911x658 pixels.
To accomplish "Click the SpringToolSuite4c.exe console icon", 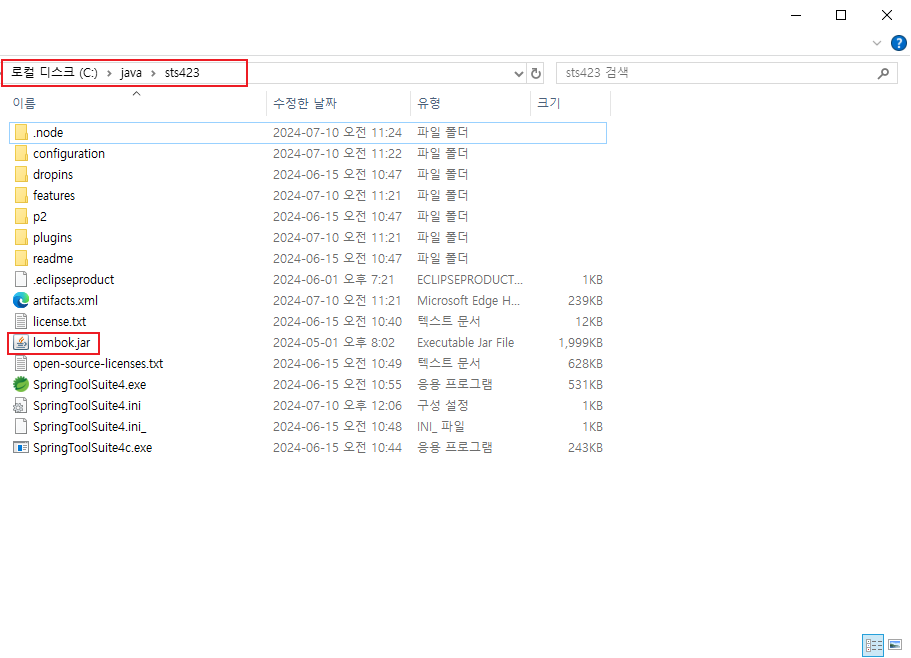I will pos(21,448).
